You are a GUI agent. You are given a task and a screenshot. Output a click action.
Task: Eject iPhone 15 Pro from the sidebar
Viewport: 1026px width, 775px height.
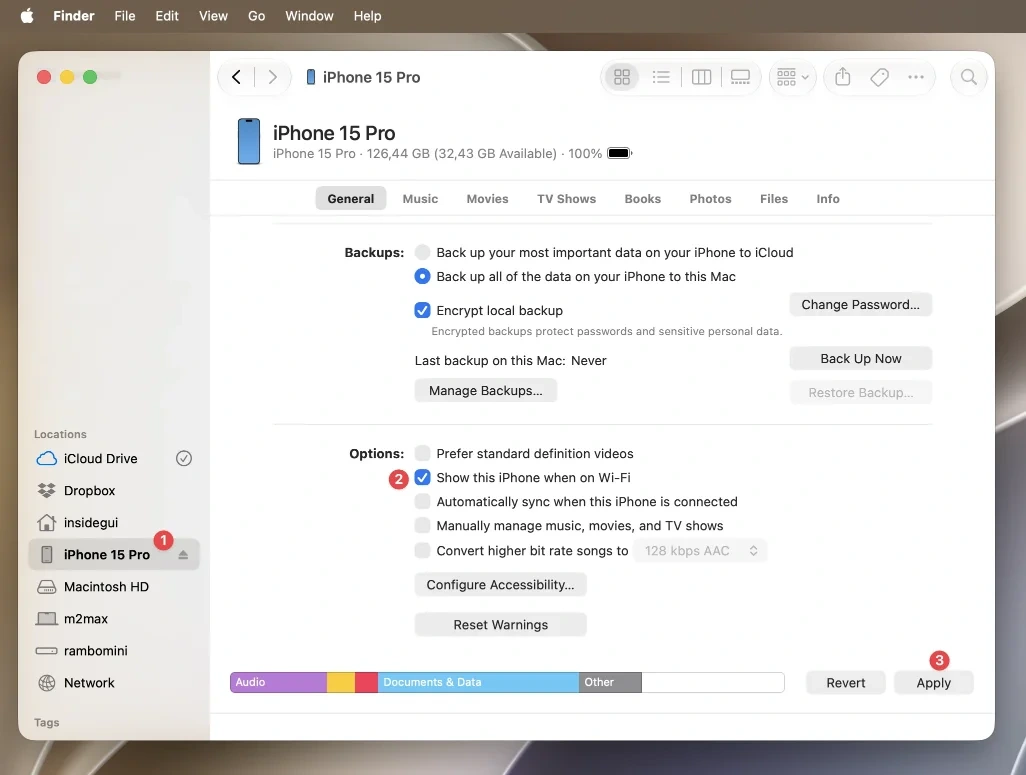(x=183, y=554)
